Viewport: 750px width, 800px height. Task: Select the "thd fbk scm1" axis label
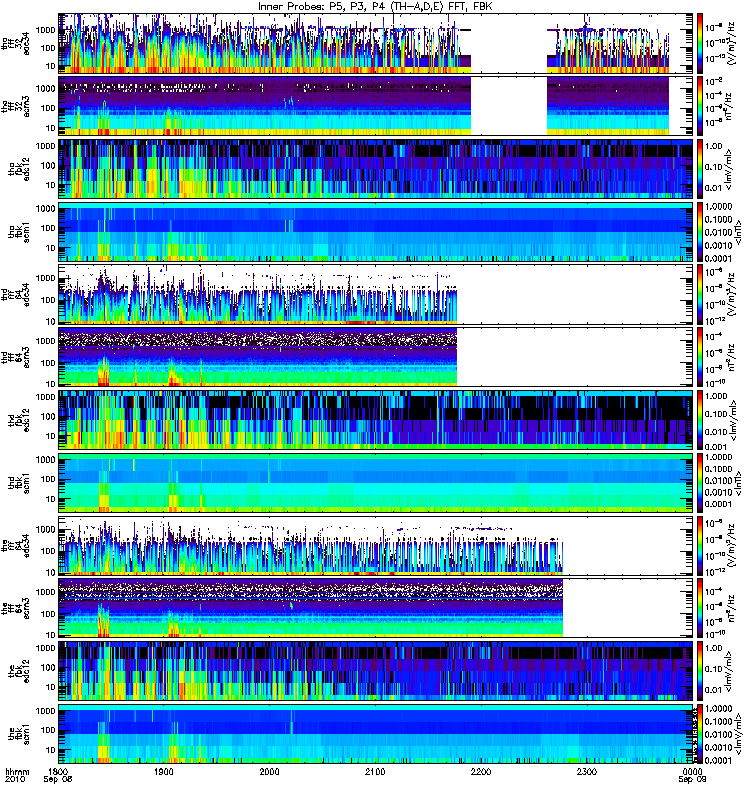coord(19,483)
